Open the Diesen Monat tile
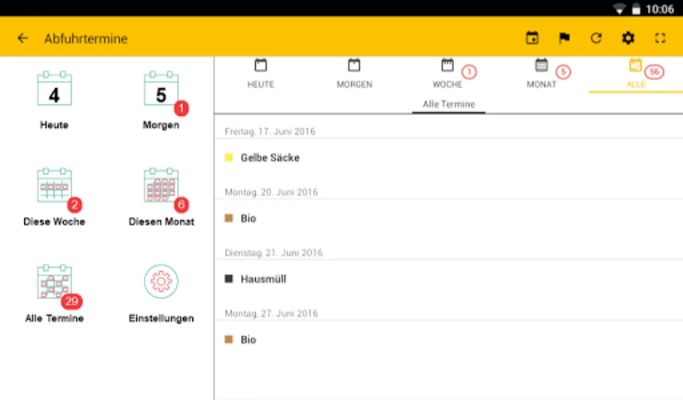 (x=161, y=197)
